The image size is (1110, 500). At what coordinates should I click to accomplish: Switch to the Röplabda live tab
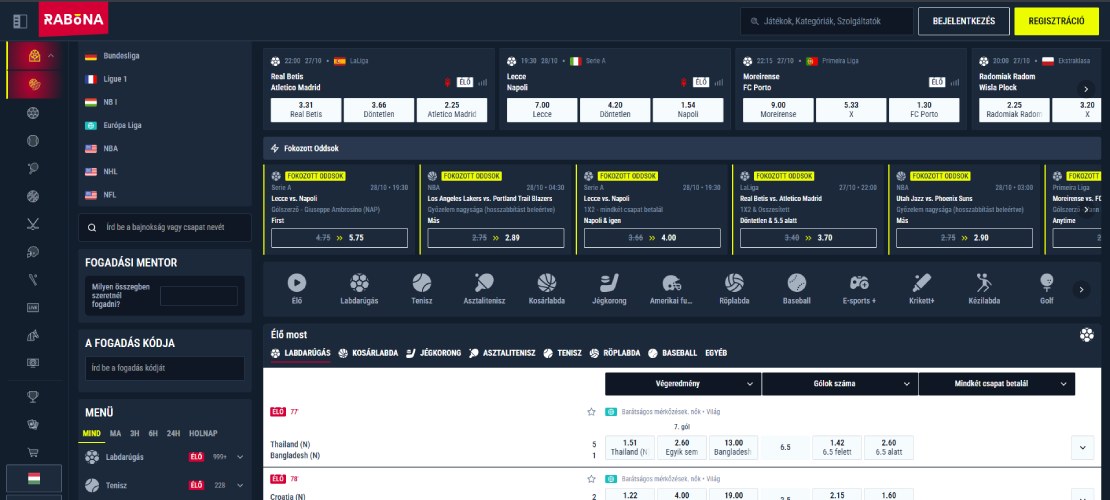point(614,353)
